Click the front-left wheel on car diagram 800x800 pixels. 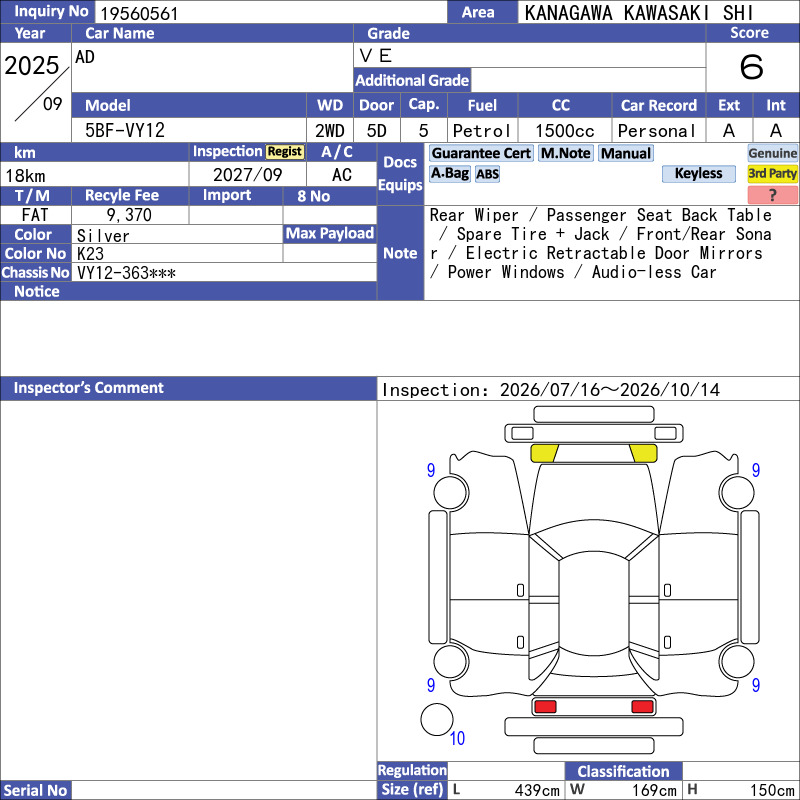click(x=451, y=493)
